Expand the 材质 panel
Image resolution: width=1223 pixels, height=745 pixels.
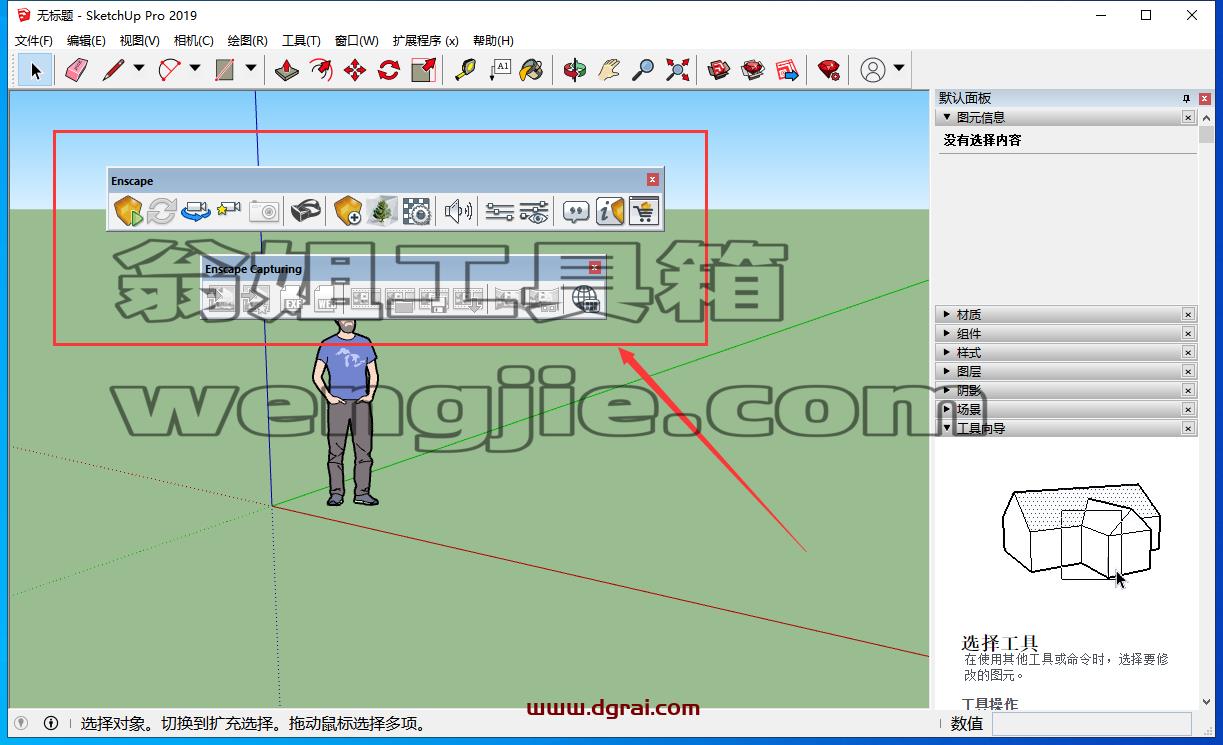pos(947,315)
